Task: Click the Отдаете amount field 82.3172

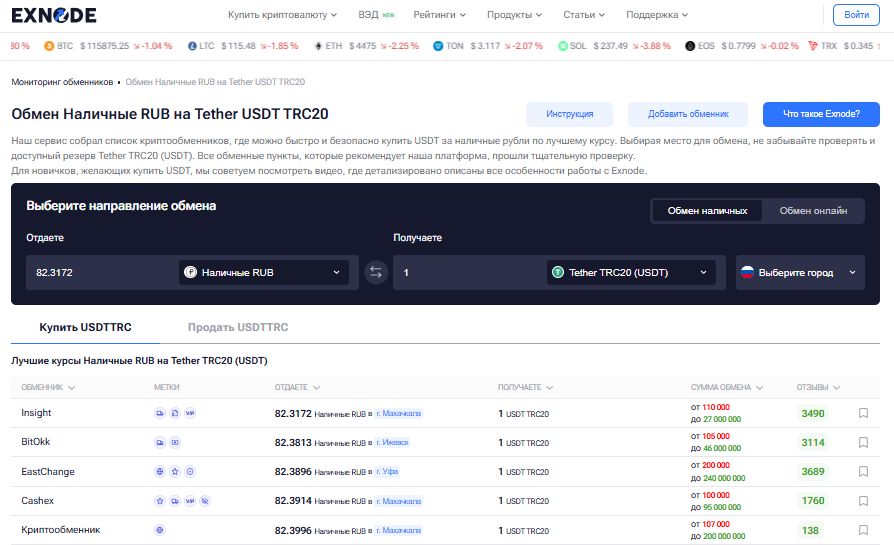Action: click(x=103, y=272)
